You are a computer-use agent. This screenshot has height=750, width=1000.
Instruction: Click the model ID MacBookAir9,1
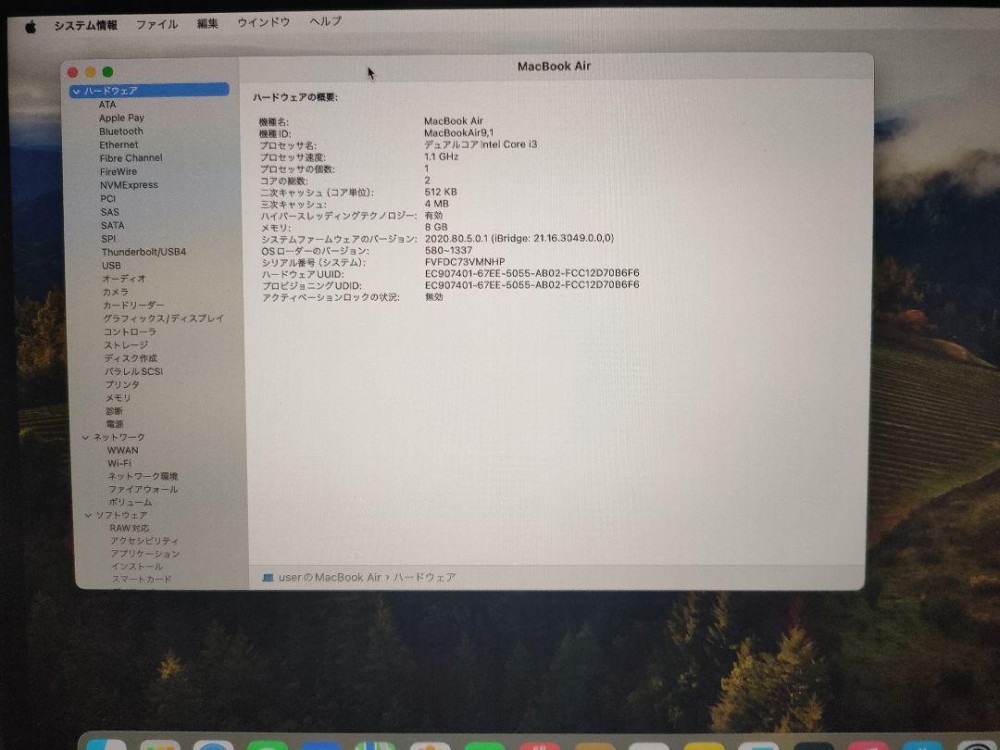(459, 133)
